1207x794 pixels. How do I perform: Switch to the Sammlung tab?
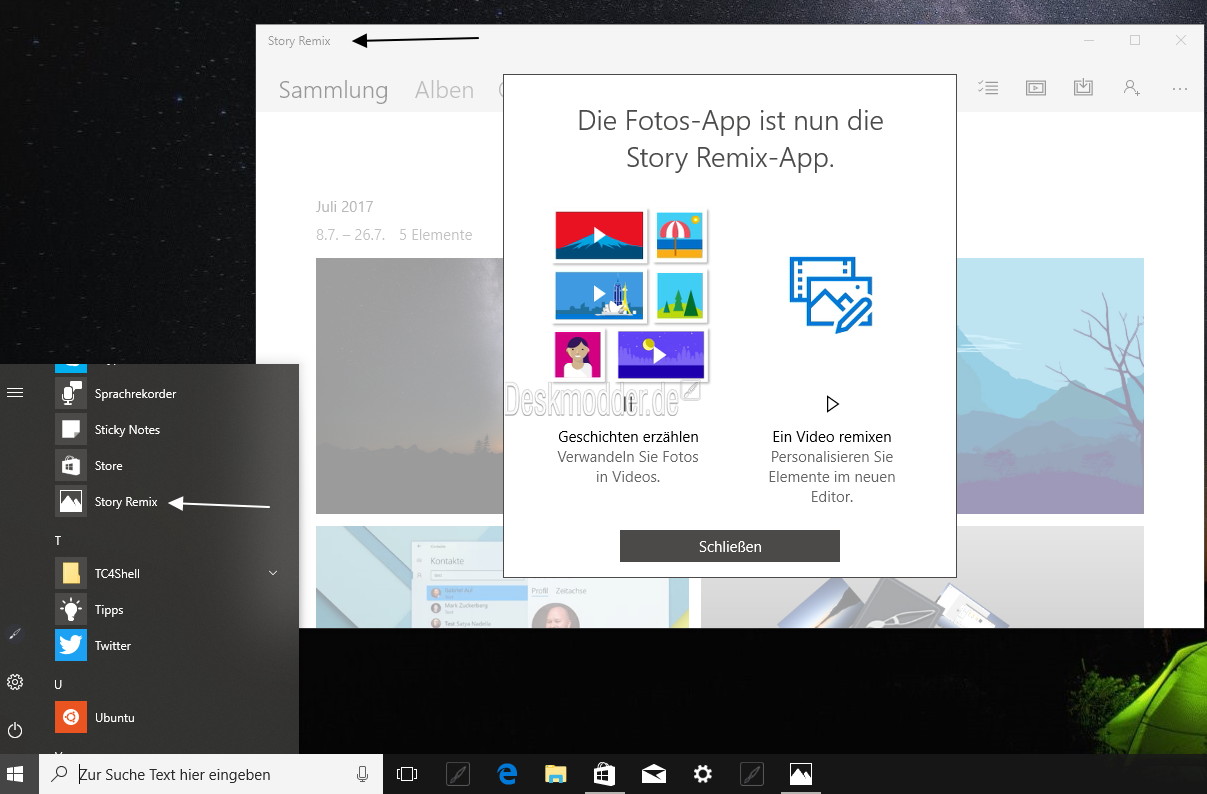click(333, 90)
